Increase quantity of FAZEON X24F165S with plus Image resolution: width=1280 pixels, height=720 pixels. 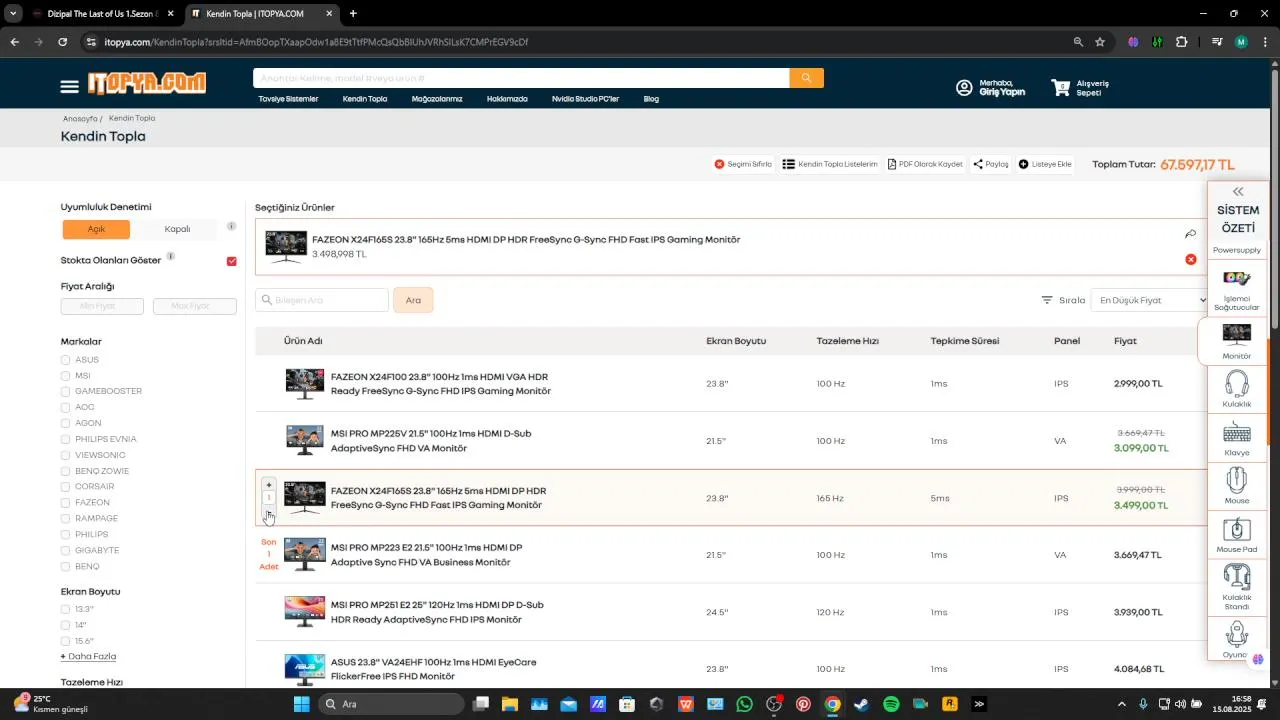pos(269,485)
